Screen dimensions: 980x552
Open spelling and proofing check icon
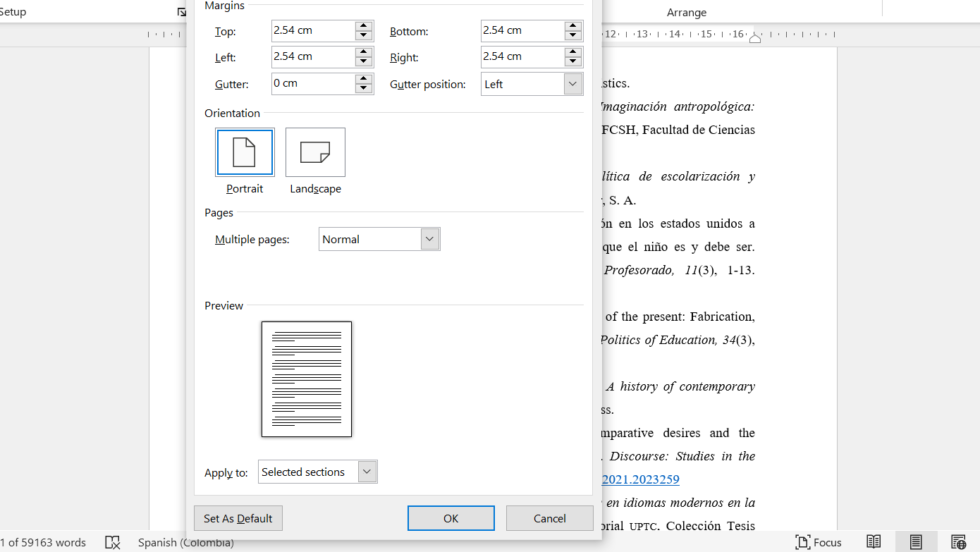[112, 542]
